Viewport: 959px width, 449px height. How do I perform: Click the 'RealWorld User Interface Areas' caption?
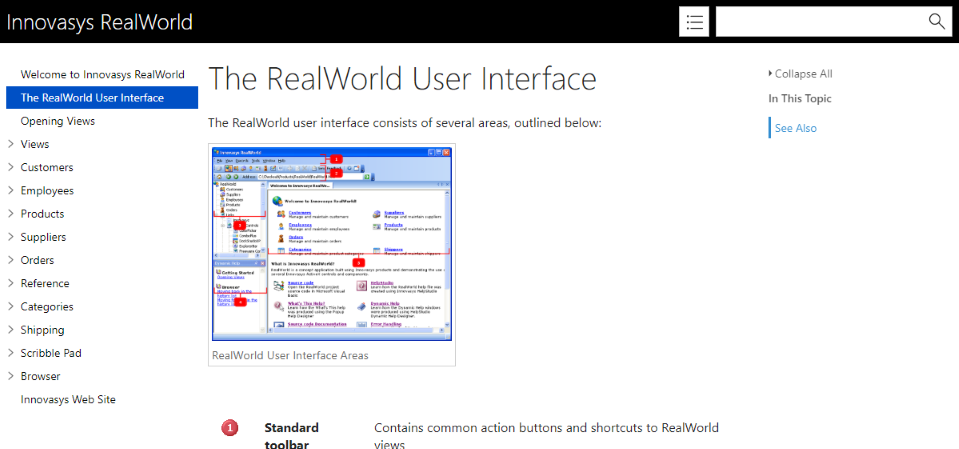[x=290, y=355]
